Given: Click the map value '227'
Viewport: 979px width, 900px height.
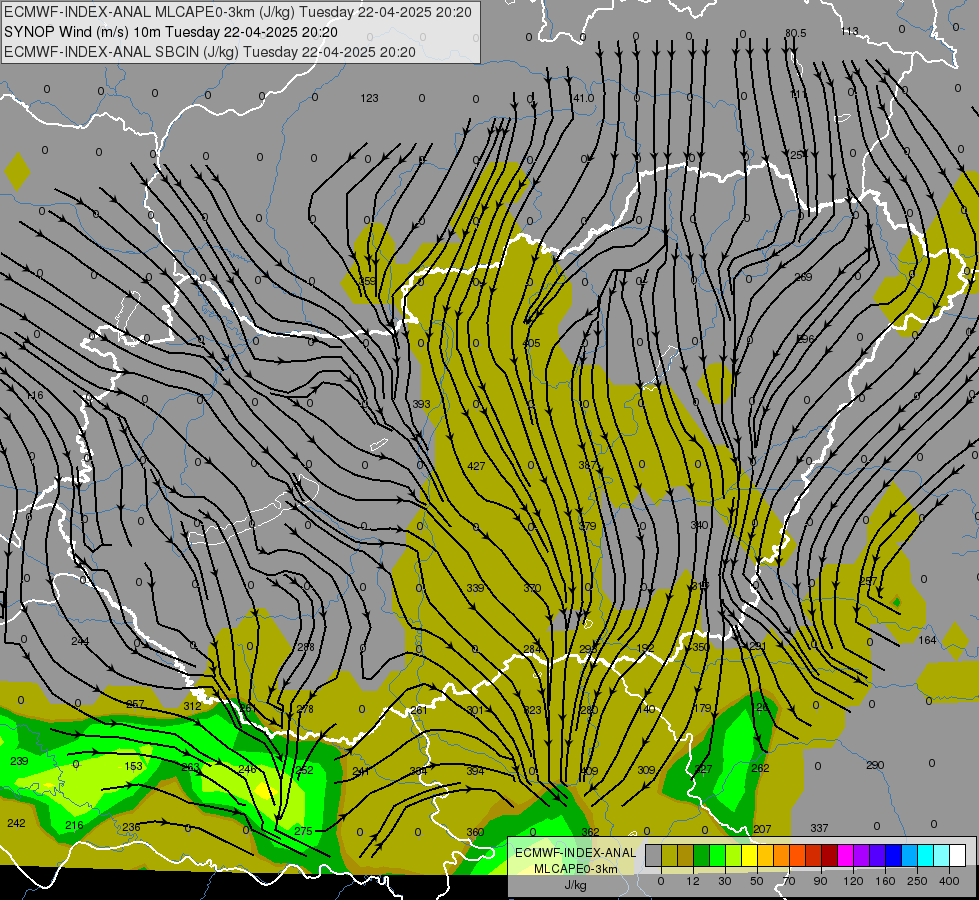Looking at the screenshot, I should [703, 769].
